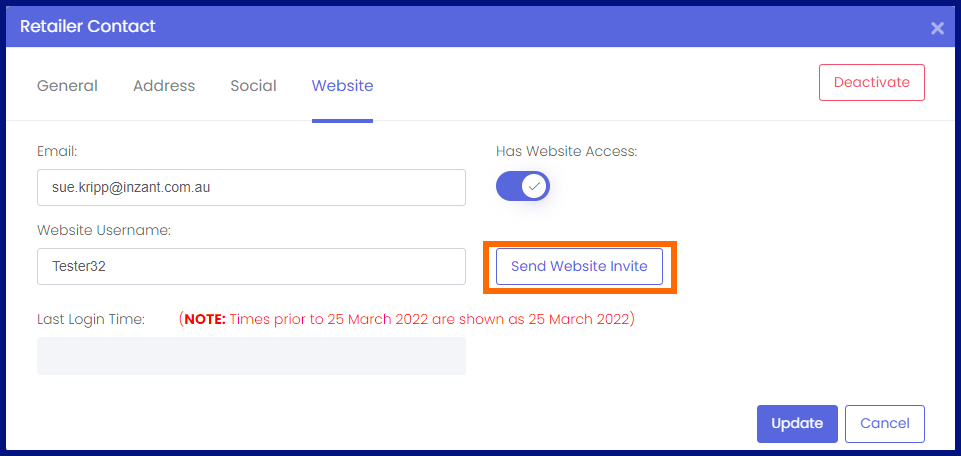Screen dimensions: 961x456
Task: Disable the Has Website Access toggle
Action: (x=523, y=186)
